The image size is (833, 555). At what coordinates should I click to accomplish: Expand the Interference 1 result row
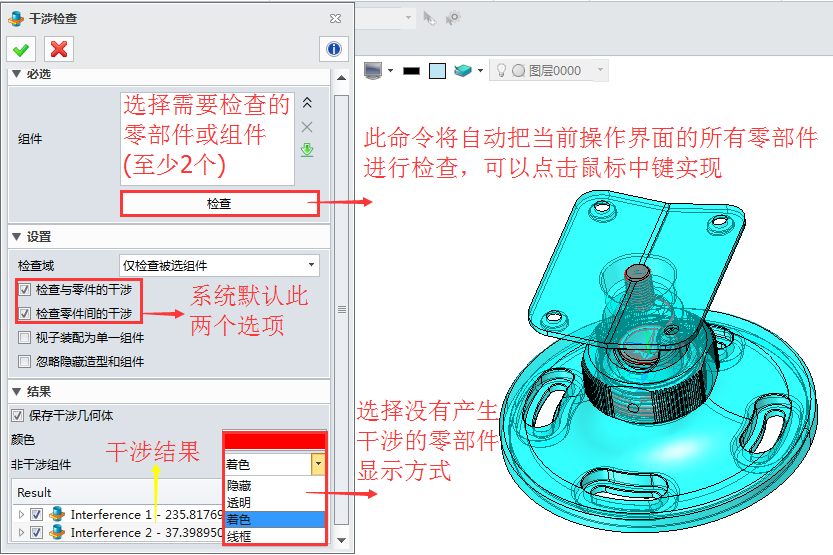tap(22, 514)
